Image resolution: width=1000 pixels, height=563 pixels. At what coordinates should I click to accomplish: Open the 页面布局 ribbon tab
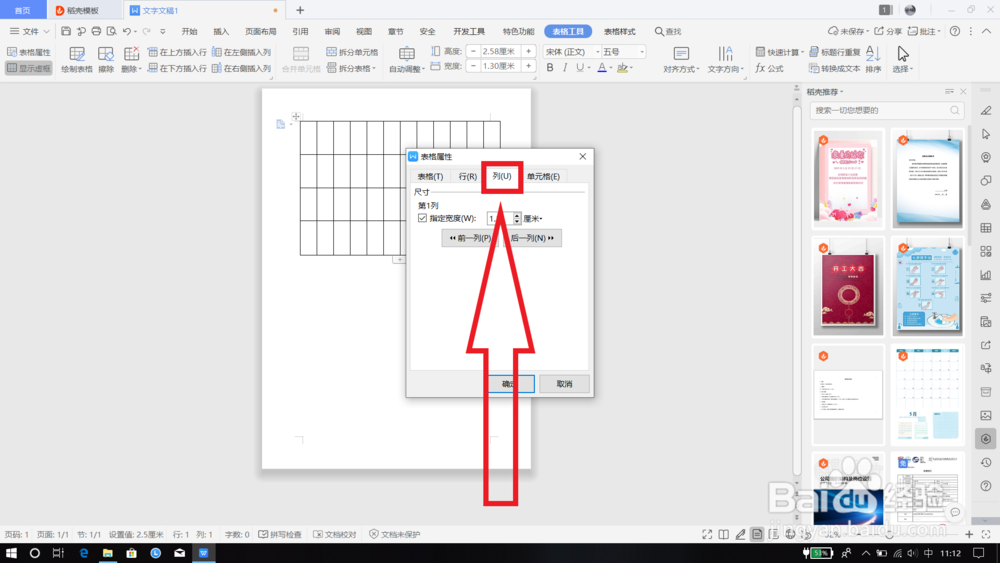point(261,31)
